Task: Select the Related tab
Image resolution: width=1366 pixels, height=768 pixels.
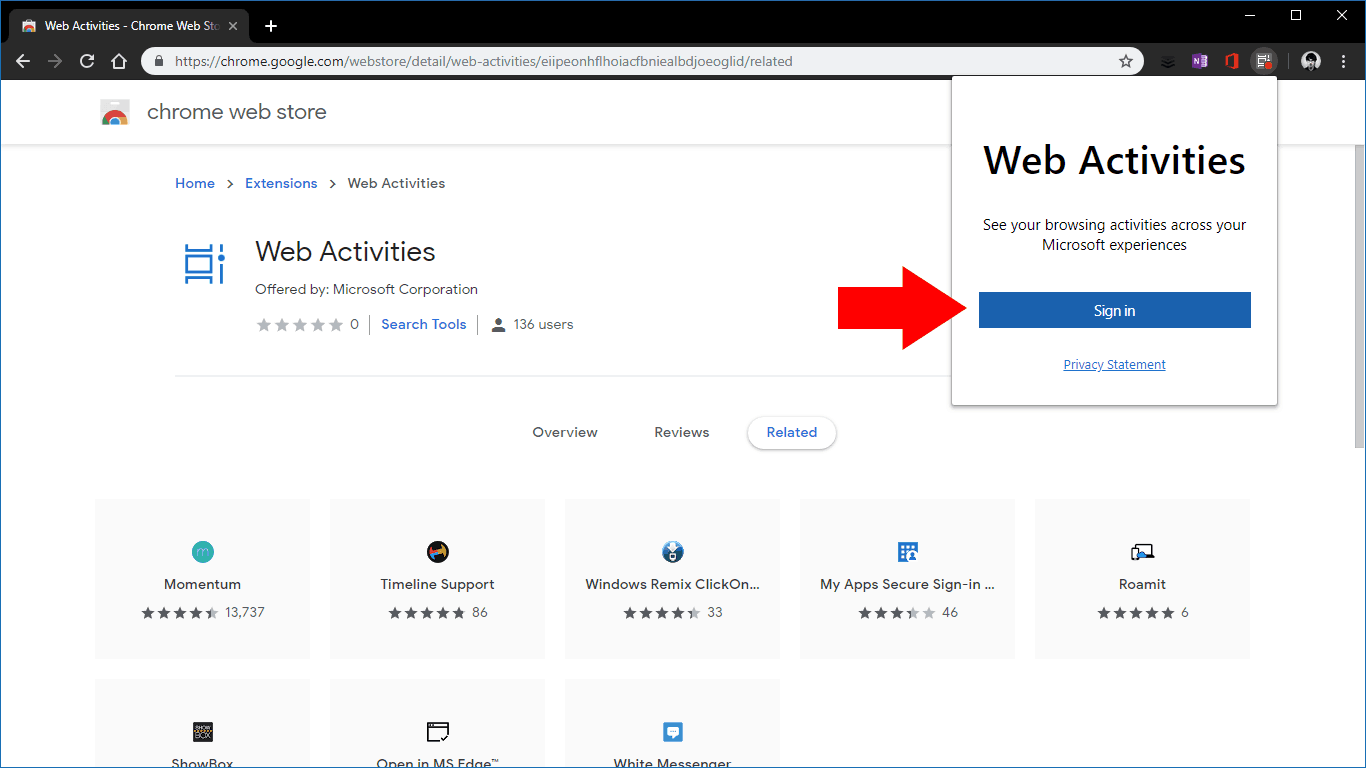Action: coord(792,432)
